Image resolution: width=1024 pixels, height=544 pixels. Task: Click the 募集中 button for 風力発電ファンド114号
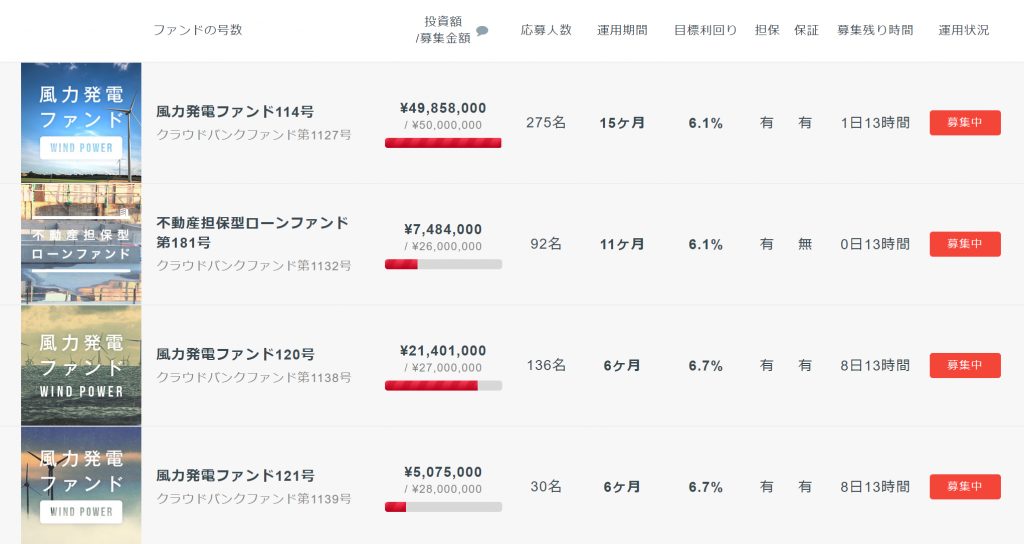[965, 123]
